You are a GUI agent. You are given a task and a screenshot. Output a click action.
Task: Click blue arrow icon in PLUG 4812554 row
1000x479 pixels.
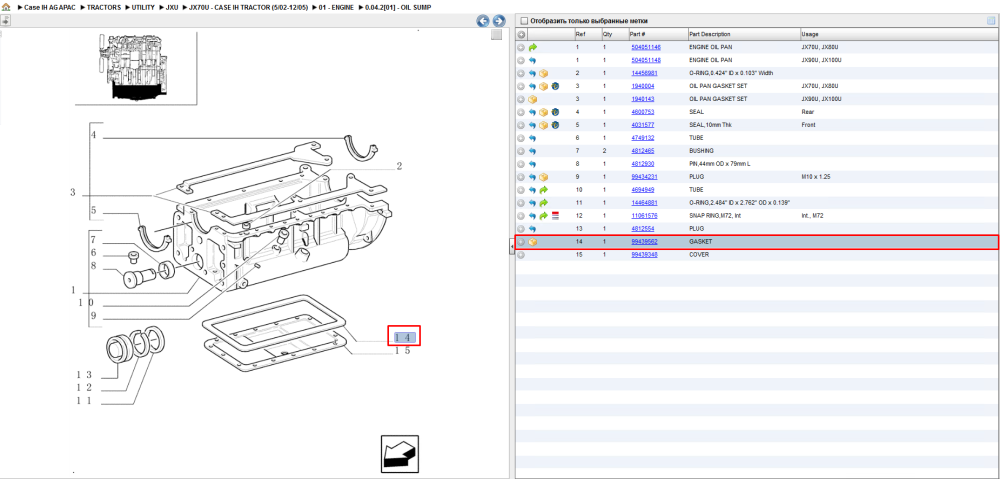point(533,228)
